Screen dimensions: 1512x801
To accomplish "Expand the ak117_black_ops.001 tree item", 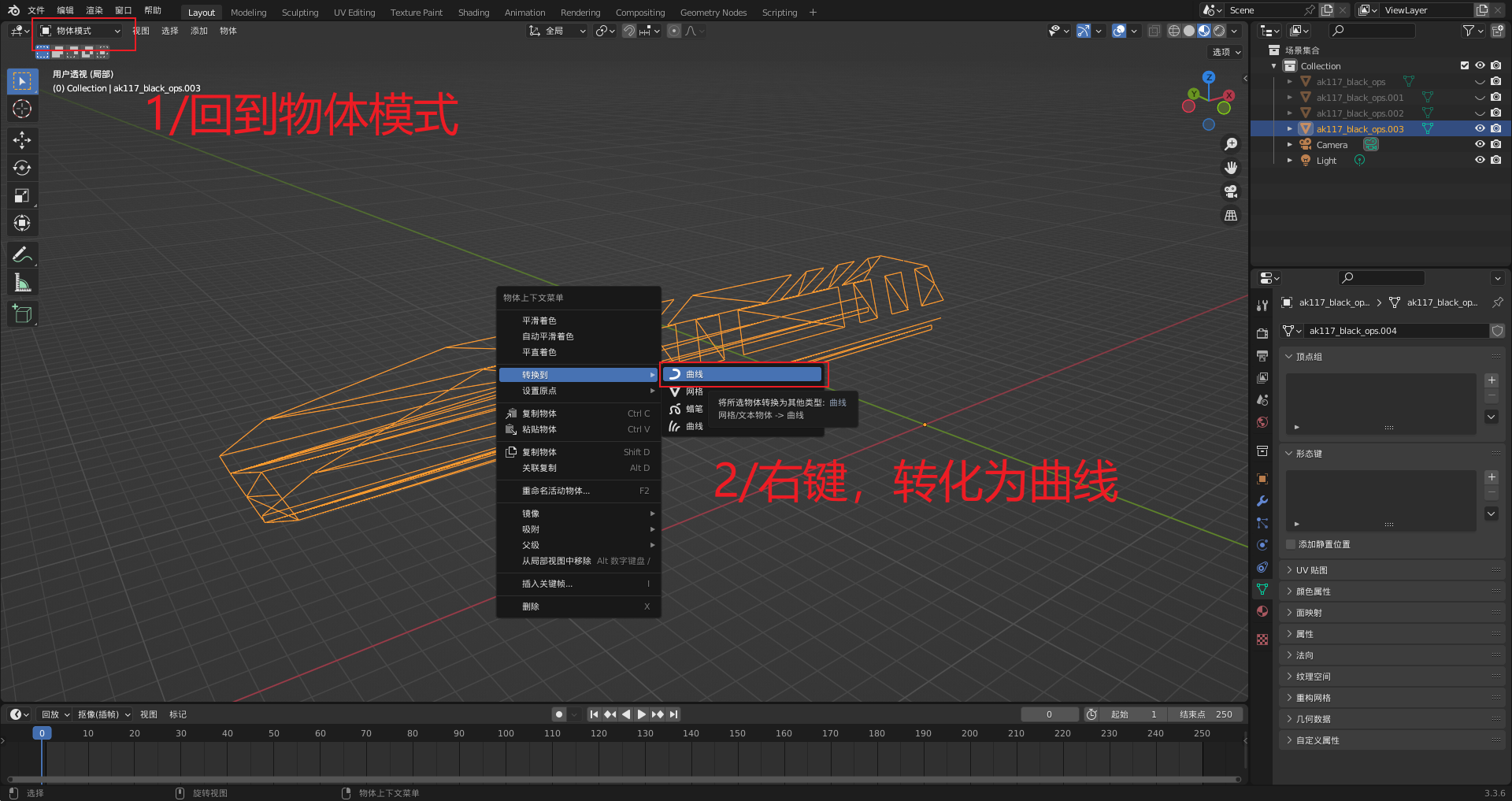I will (x=1289, y=98).
